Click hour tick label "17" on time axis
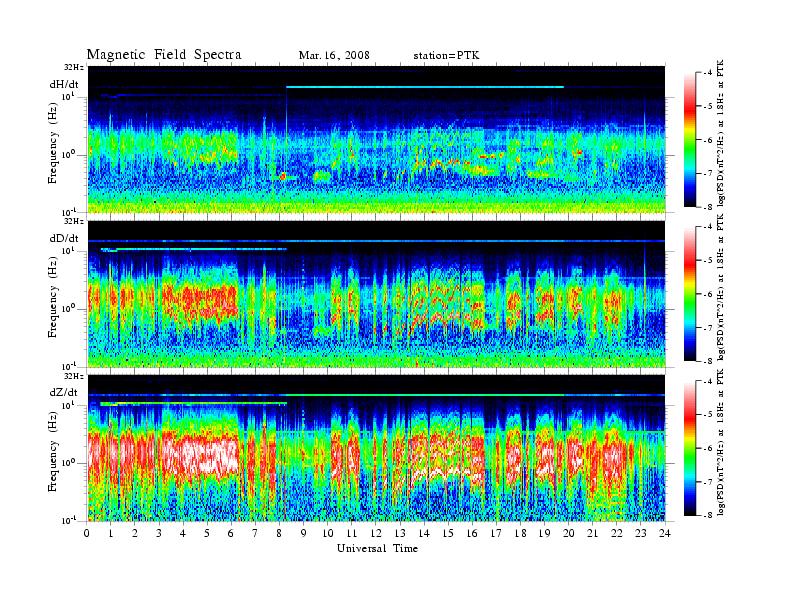 pos(497,534)
